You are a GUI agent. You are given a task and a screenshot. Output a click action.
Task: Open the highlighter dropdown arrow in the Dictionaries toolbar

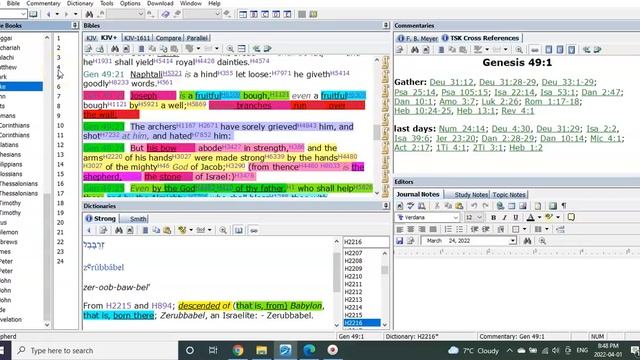(x=191, y=230)
